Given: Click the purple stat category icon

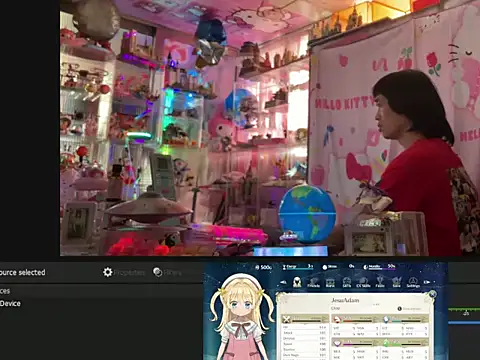Looking at the screenshot, I should click(337, 343).
